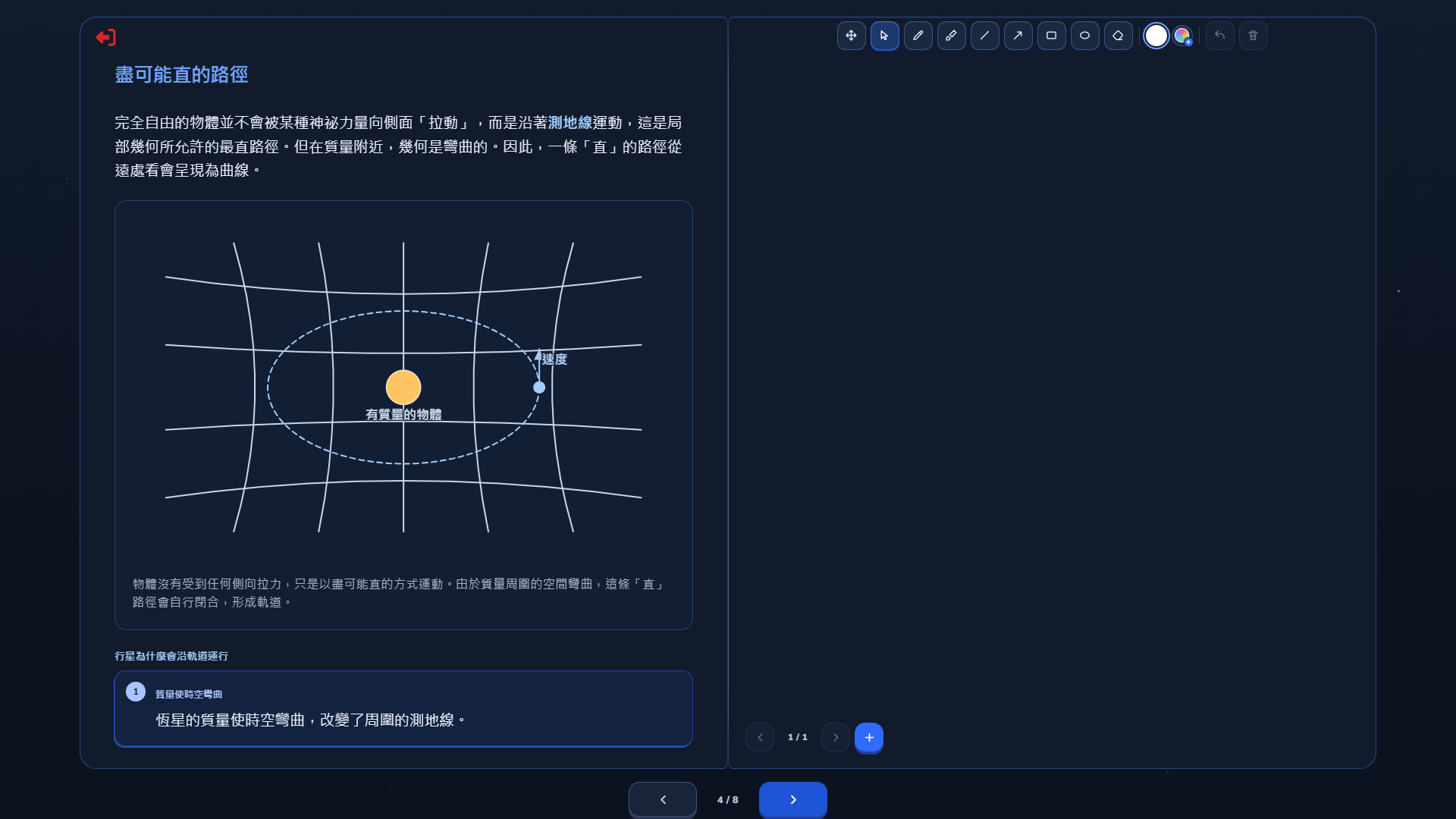Click the slide counter 4 / 8
1456x819 pixels.
(x=728, y=800)
